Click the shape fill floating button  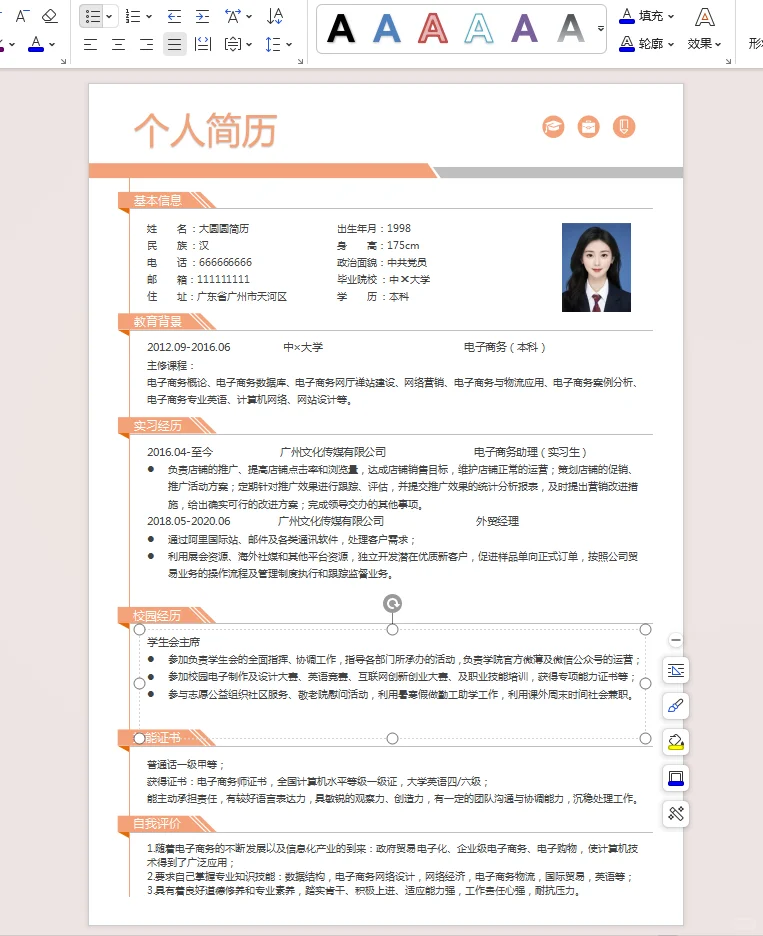coord(676,743)
